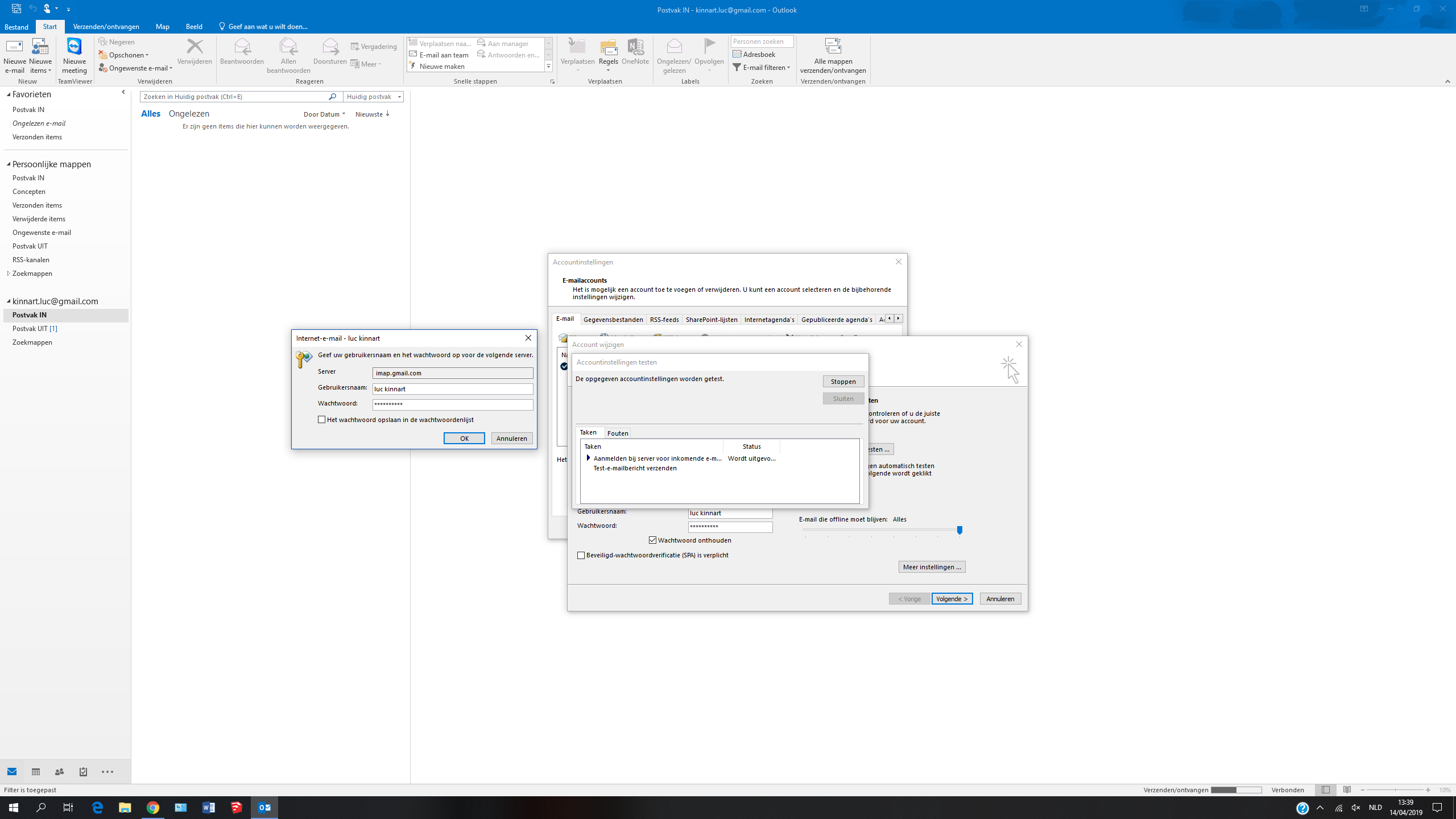This screenshot has height=819, width=1456.
Task: Click Gebruikersnaam field in Internet-e-mail dialog
Action: (x=453, y=389)
